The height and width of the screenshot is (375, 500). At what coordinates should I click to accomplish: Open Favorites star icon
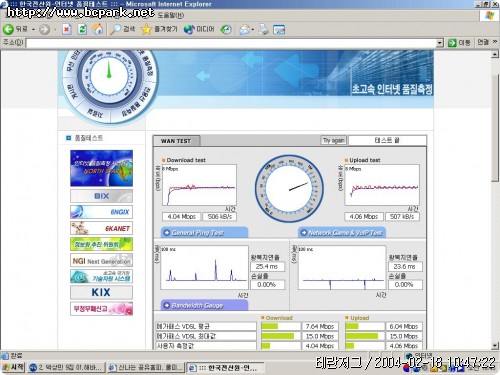coord(159,29)
